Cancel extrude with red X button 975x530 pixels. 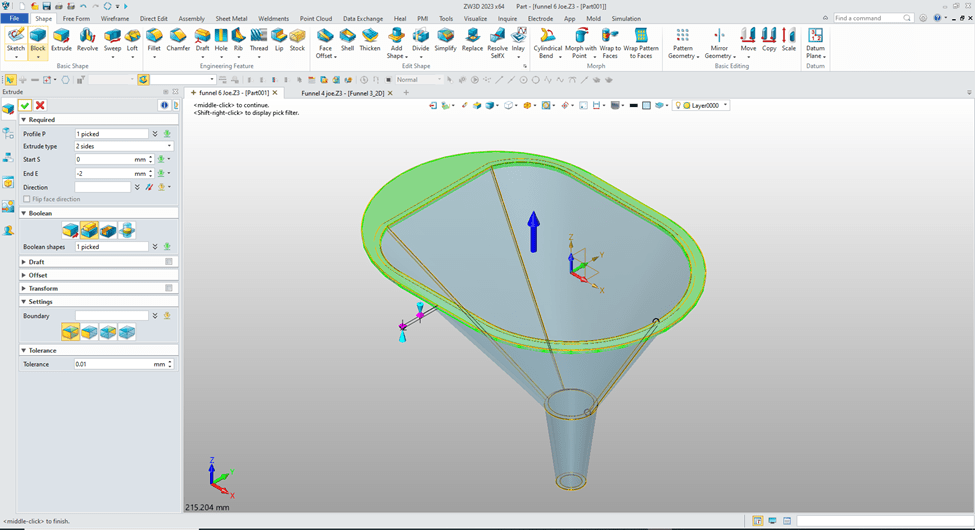[40, 105]
